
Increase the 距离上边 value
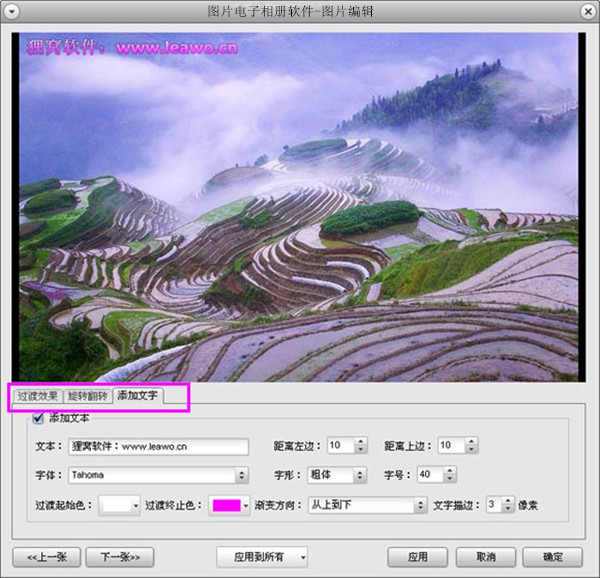(471, 441)
